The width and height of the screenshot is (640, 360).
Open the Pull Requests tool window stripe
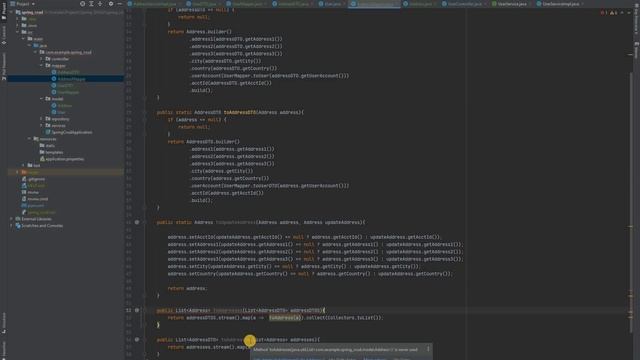click(4, 67)
